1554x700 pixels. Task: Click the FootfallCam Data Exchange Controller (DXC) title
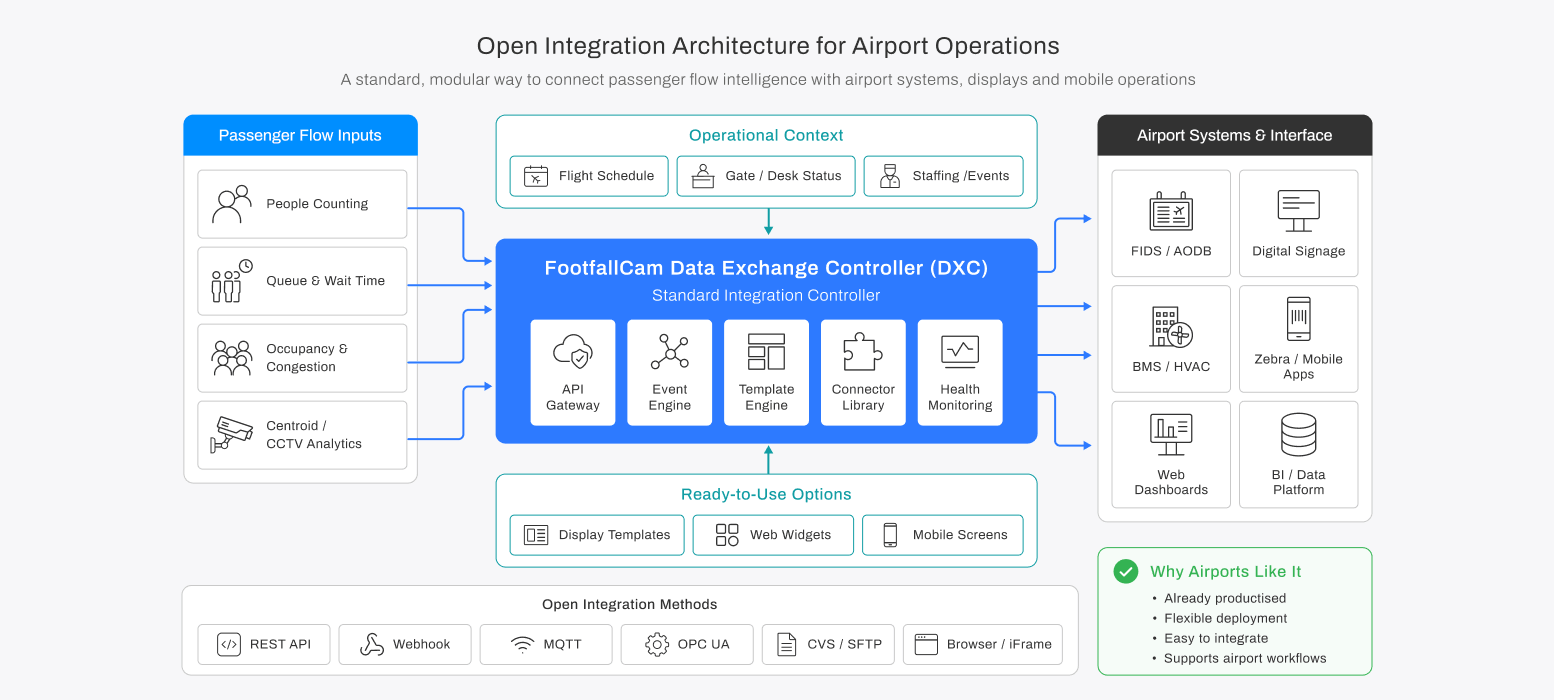(766, 268)
